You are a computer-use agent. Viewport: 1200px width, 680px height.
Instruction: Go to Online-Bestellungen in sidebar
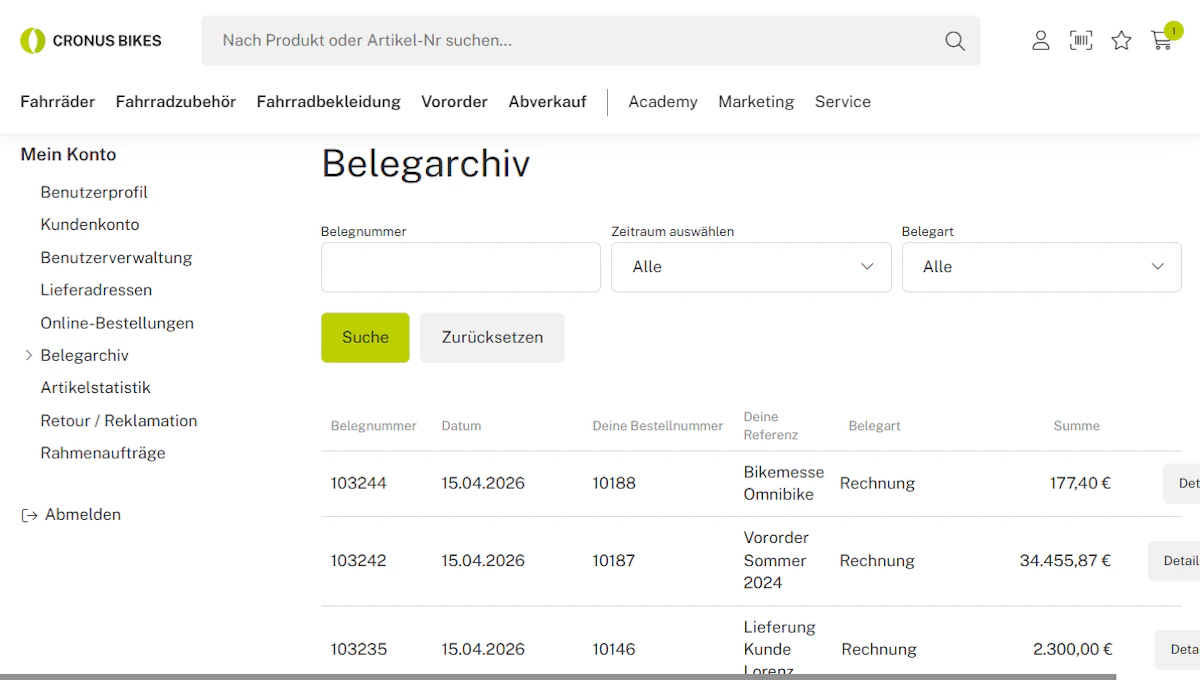click(117, 323)
